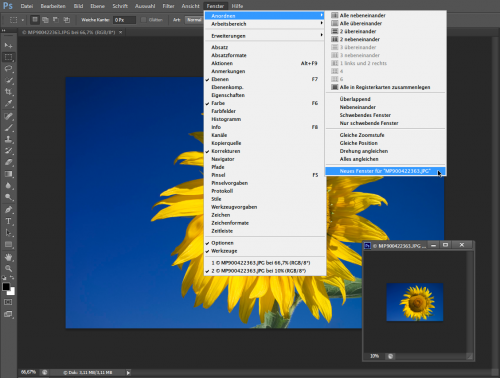This screenshot has width=500, height=378.
Task: Change screen mode icon in toolbar
Action: coord(8,314)
